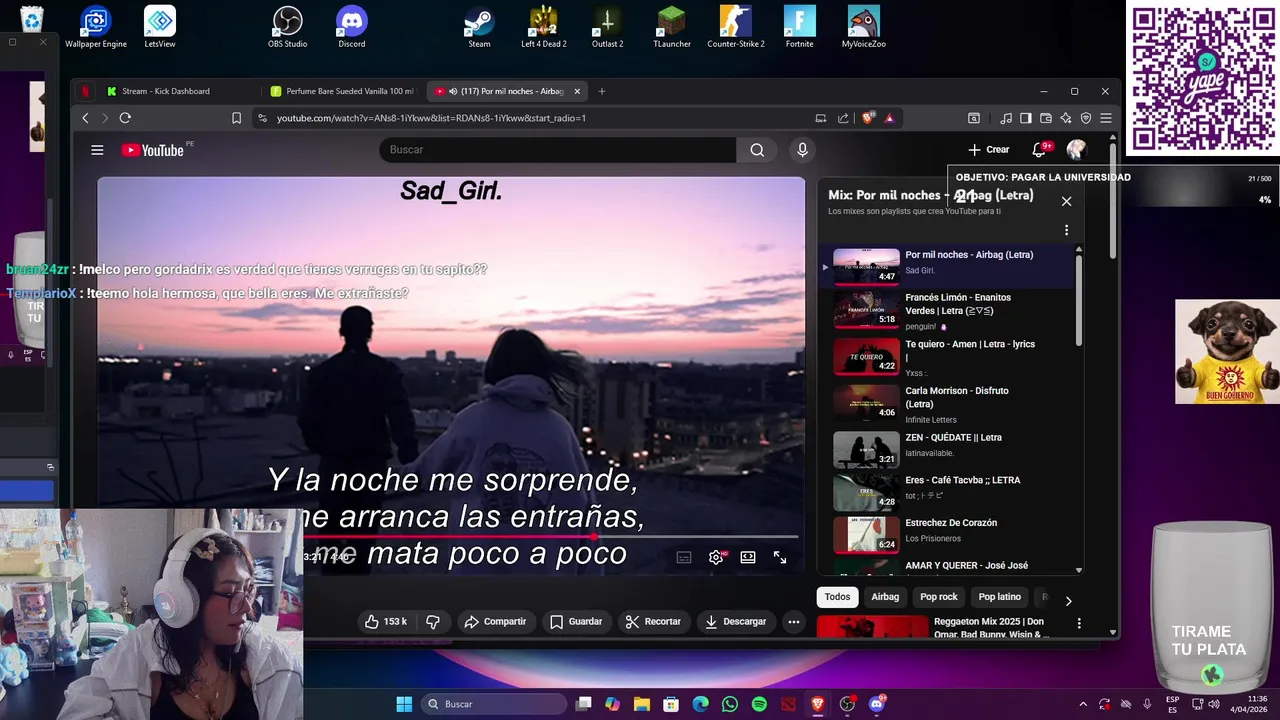This screenshot has height=720, width=1280.
Task: Toggle theater mode in the player
Action: point(748,558)
